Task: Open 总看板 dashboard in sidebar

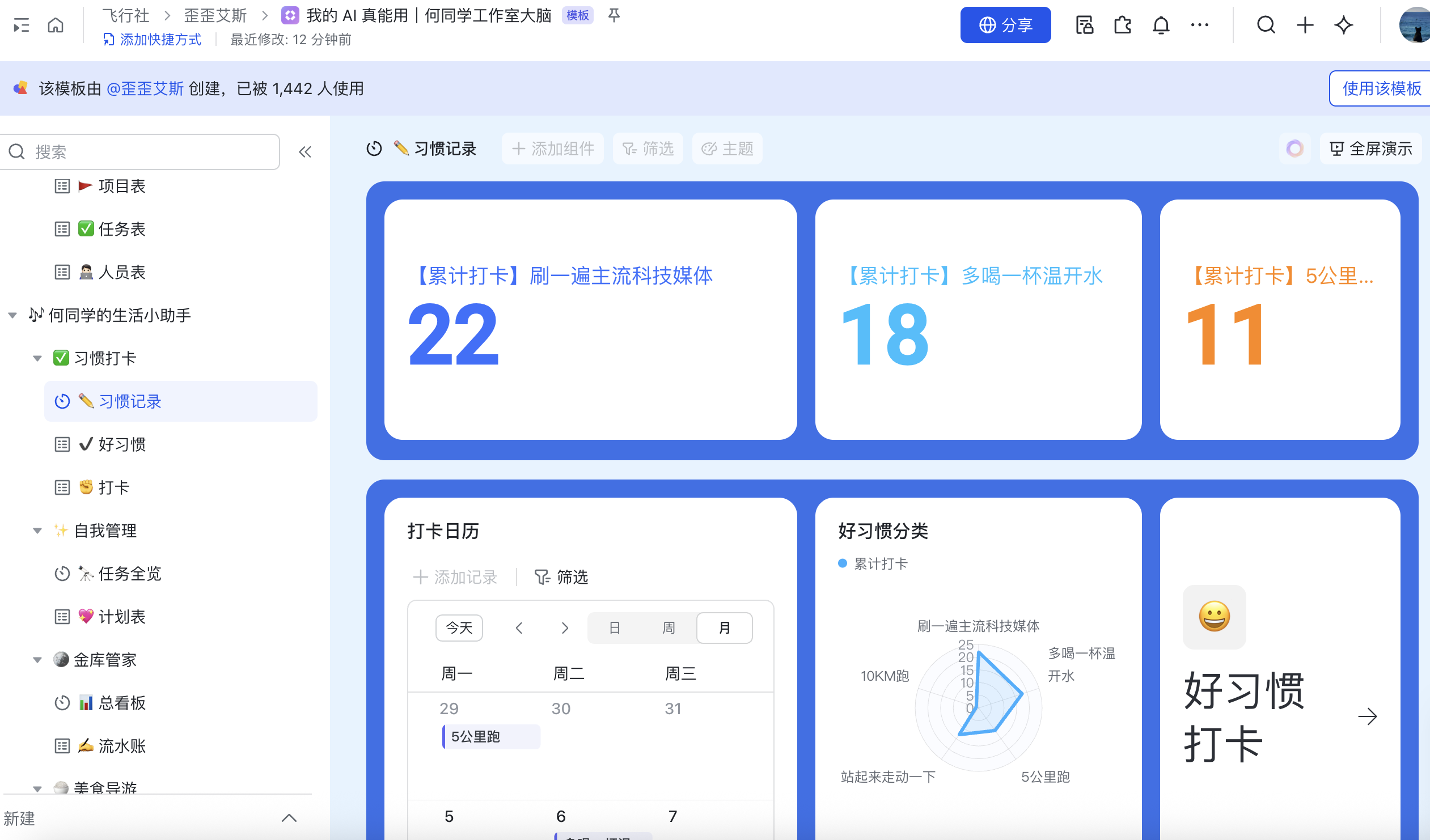Action: [x=121, y=703]
